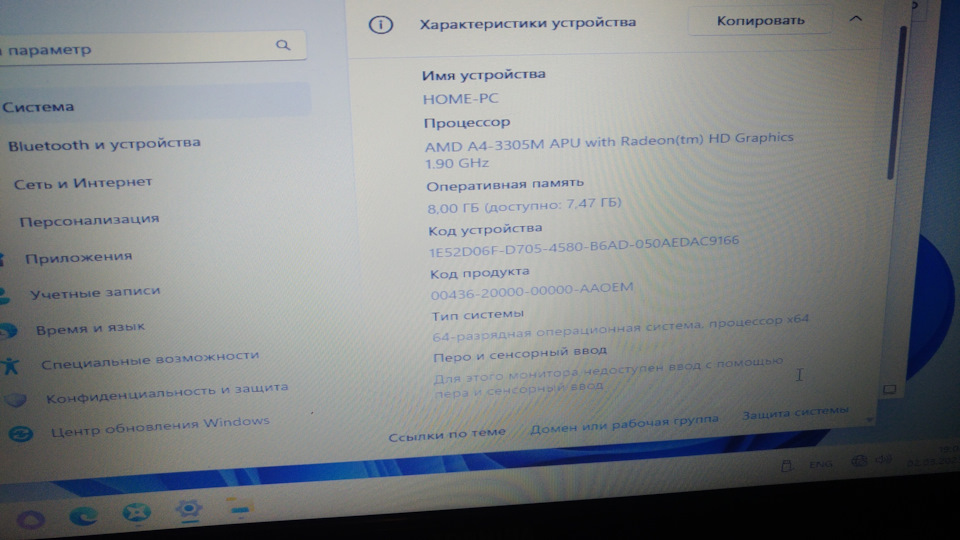
Task: Click in the параметр search field
Action: point(152,48)
